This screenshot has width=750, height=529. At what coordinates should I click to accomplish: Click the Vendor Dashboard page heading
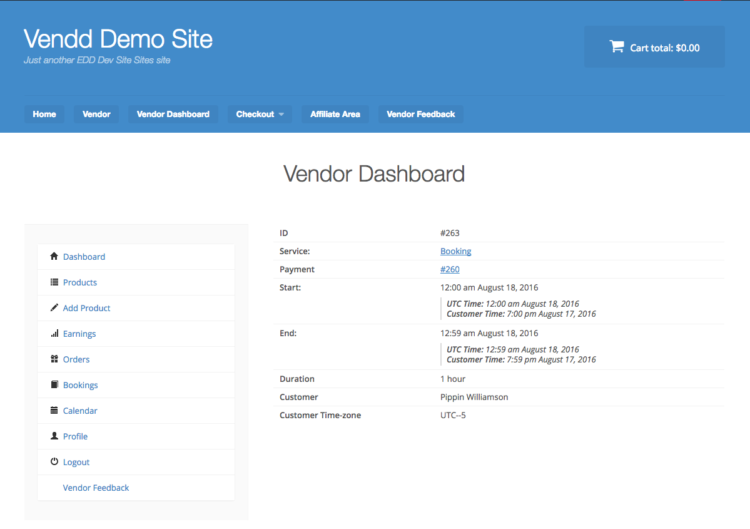point(374,174)
